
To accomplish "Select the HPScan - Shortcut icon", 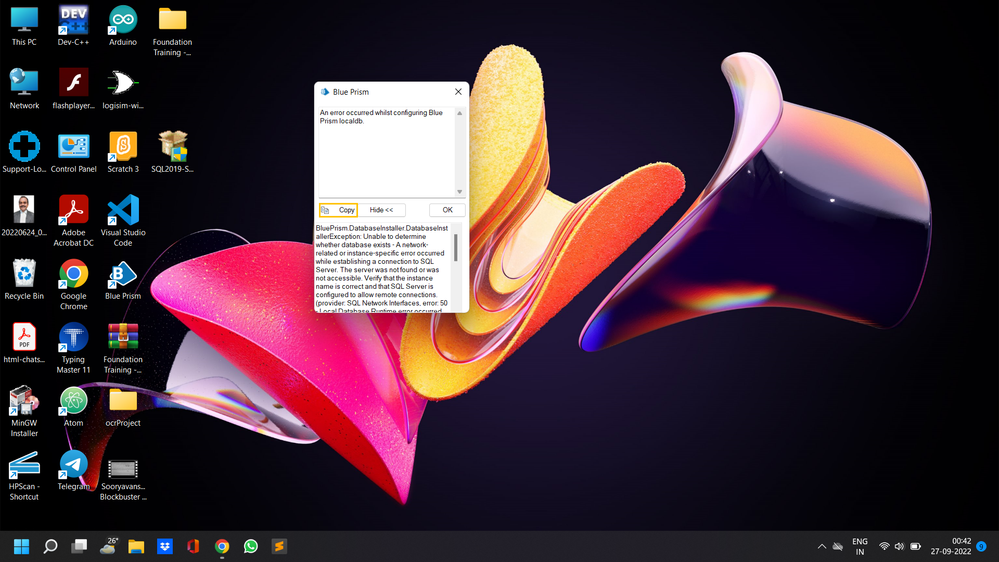I will coord(24,475).
